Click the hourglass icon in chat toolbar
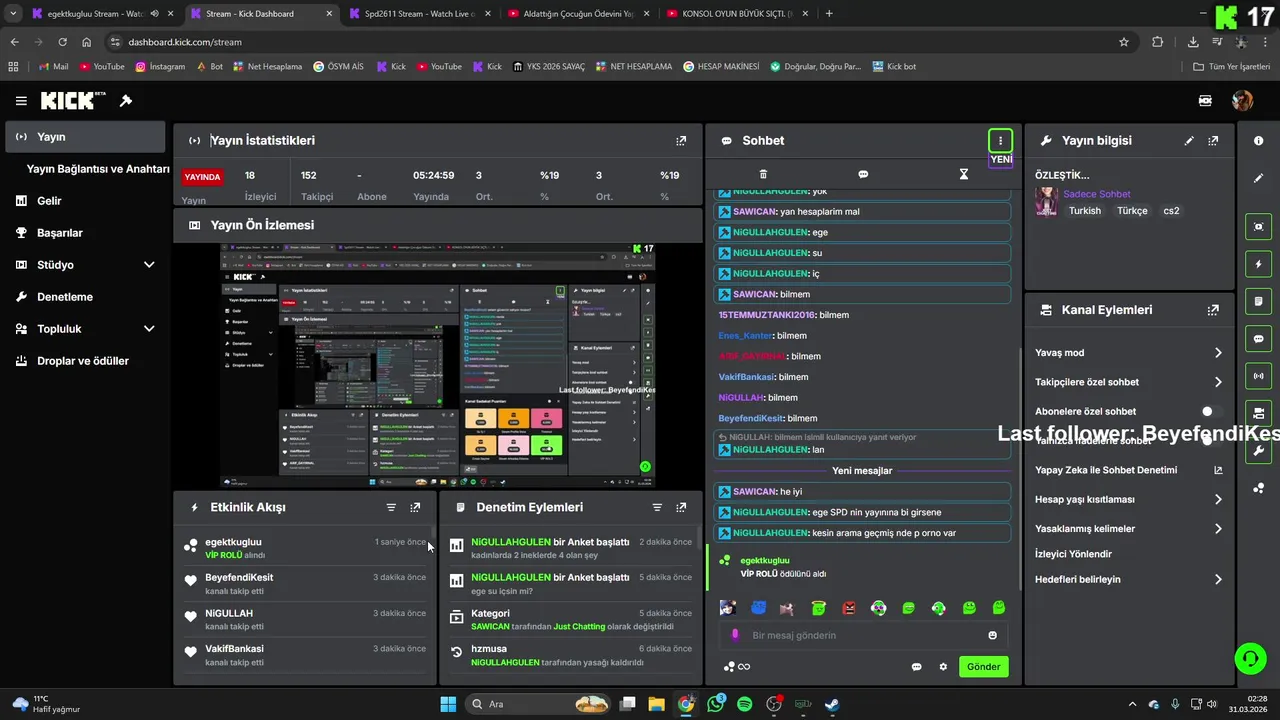 964,174
